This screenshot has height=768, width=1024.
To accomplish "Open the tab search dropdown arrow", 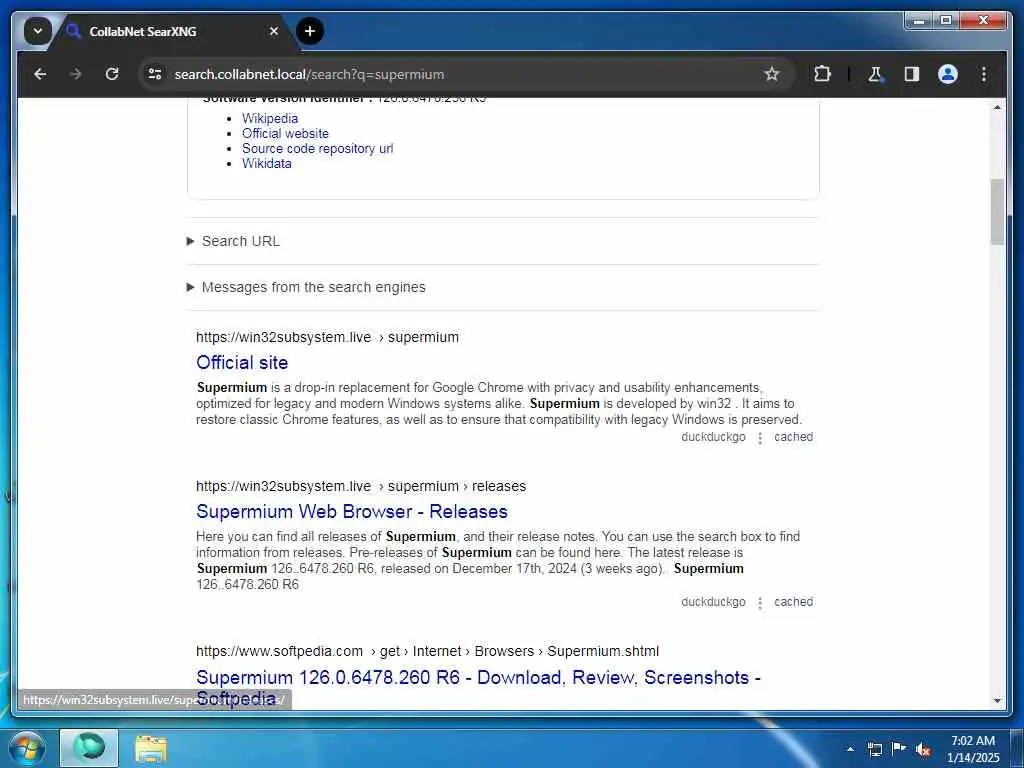I will coord(37,31).
